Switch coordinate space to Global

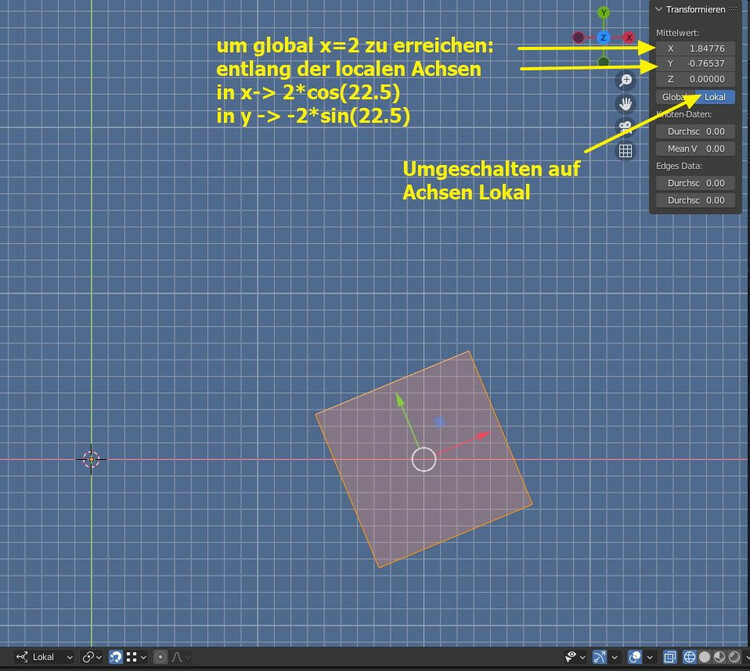(x=675, y=97)
